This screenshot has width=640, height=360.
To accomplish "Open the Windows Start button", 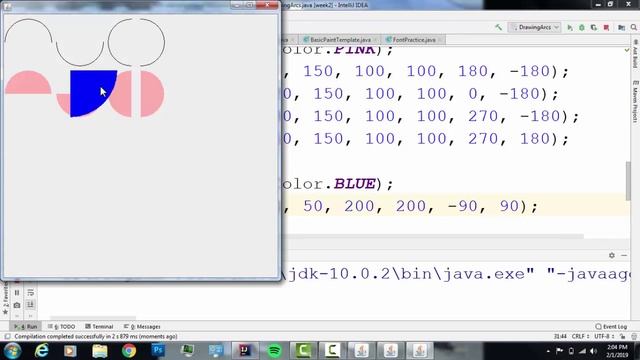I will tap(12, 351).
